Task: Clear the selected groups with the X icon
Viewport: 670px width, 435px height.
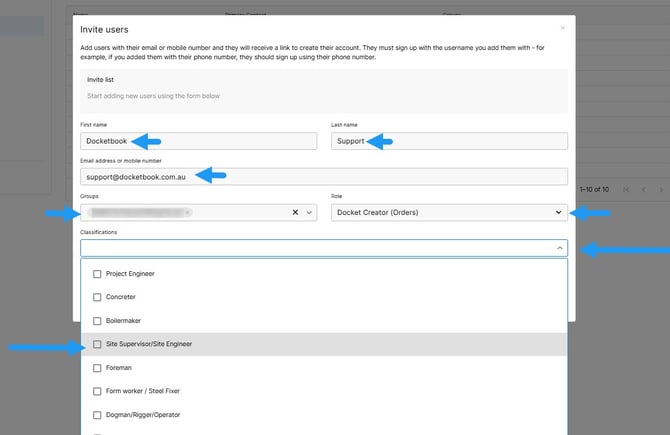Action: (295, 212)
